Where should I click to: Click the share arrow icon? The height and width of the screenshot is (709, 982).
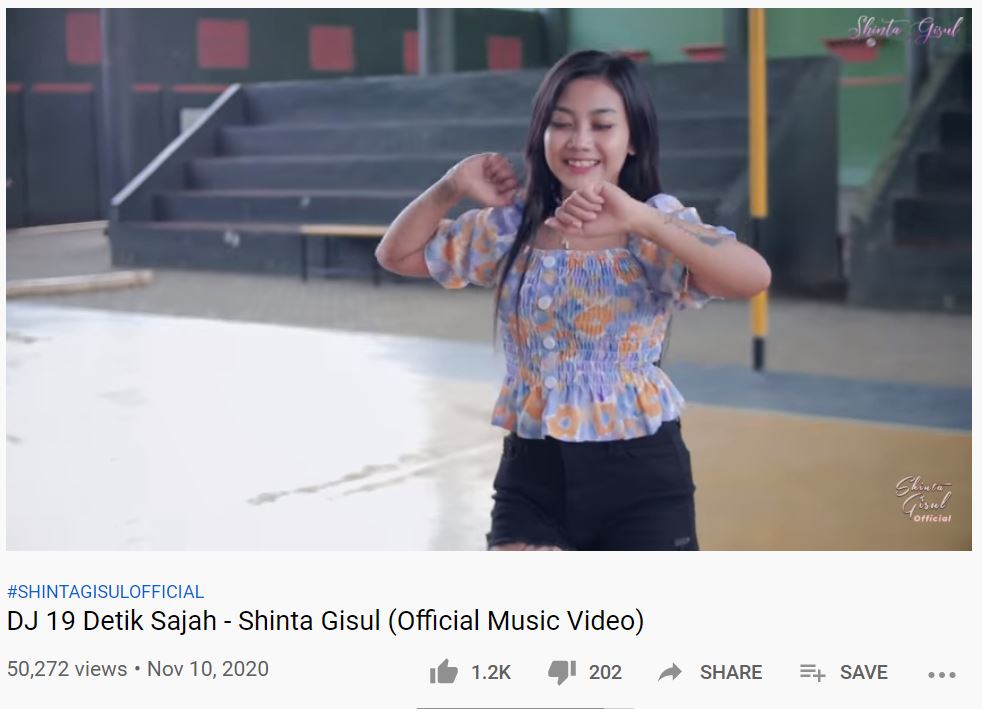(x=670, y=673)
